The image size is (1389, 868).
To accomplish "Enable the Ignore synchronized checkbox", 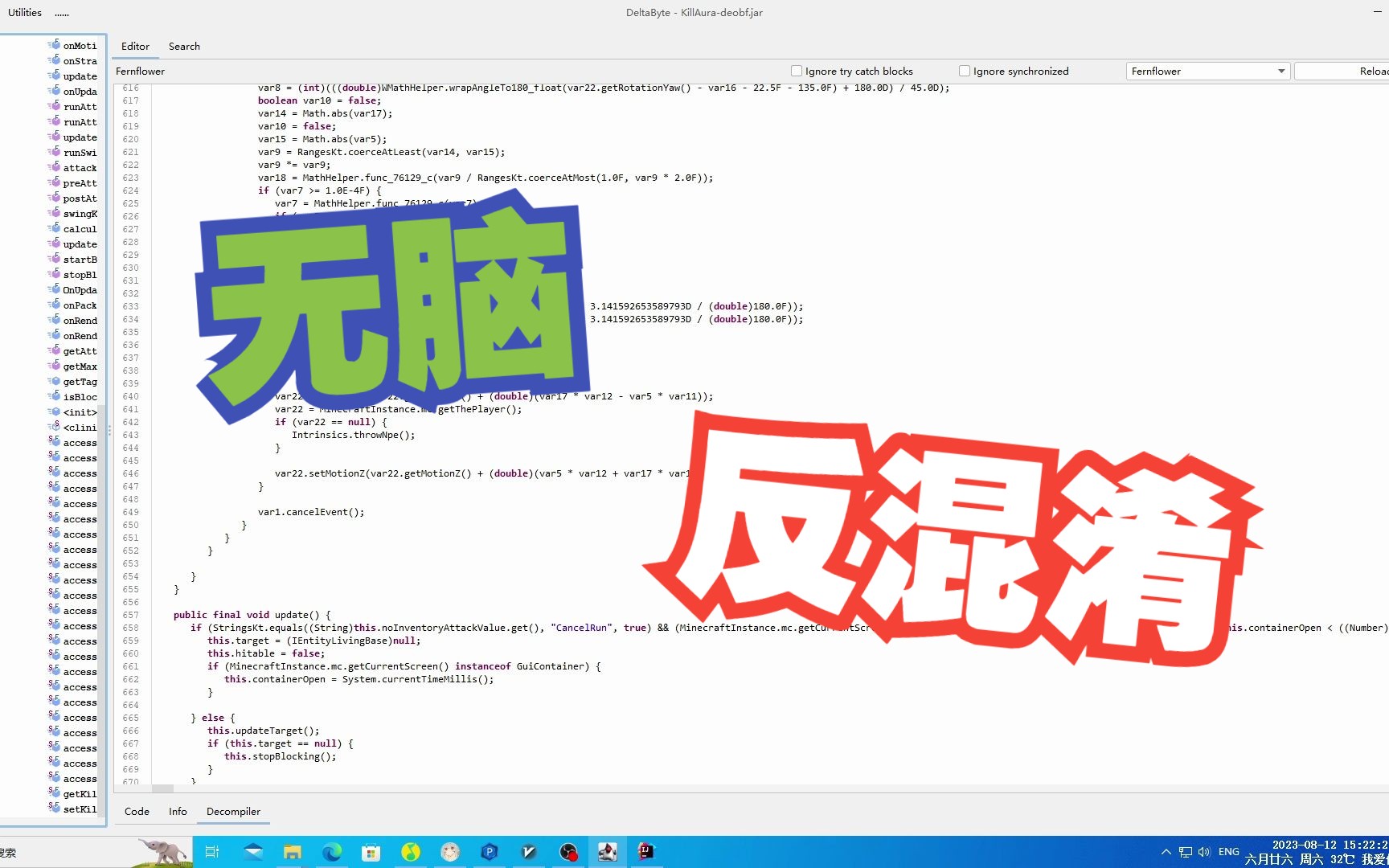I will coord(964,70).
